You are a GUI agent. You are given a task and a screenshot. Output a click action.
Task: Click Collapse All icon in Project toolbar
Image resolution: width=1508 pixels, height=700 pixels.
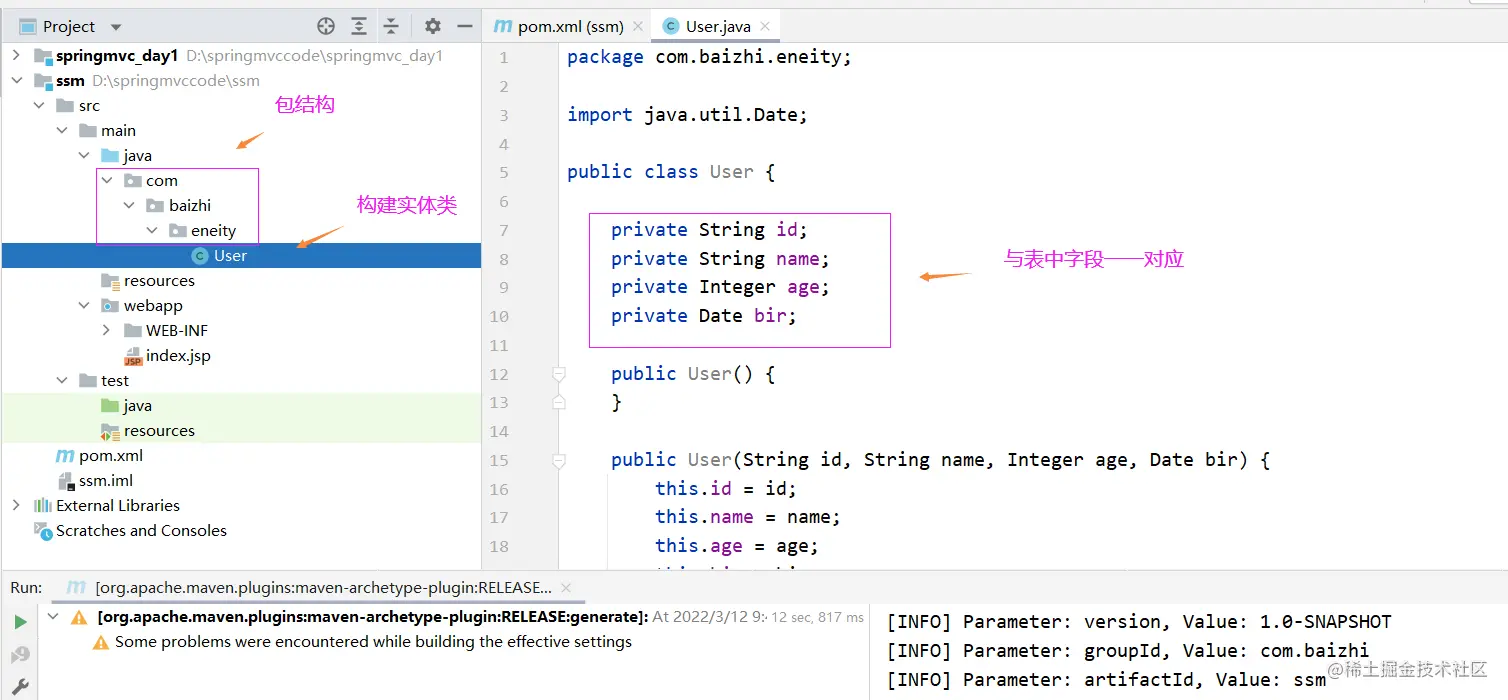(x=392, y=27)
